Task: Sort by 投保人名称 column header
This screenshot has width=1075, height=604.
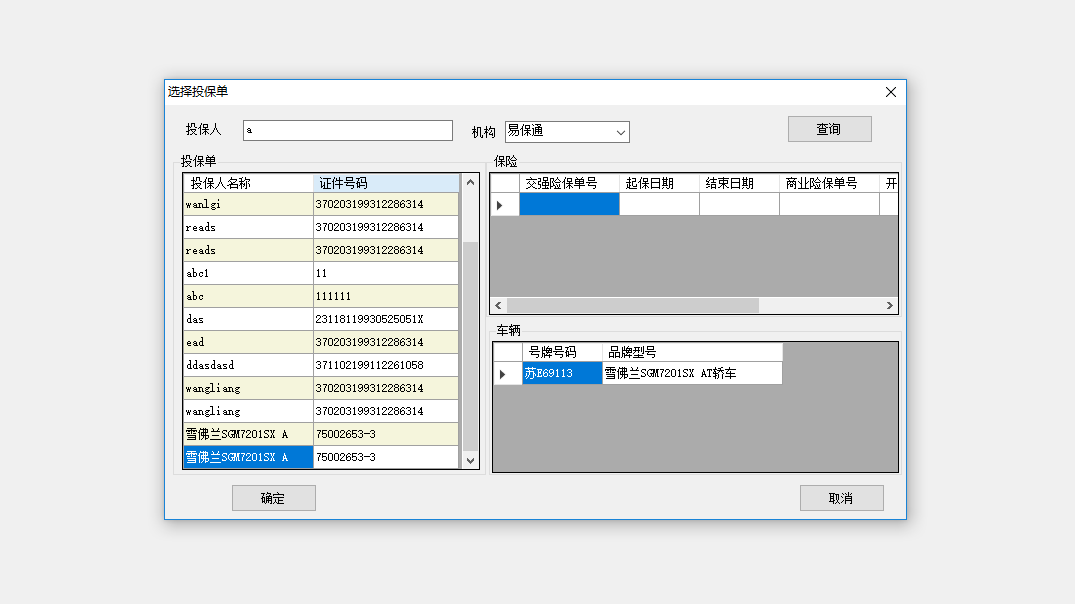Action: click(x=248, y=183)
